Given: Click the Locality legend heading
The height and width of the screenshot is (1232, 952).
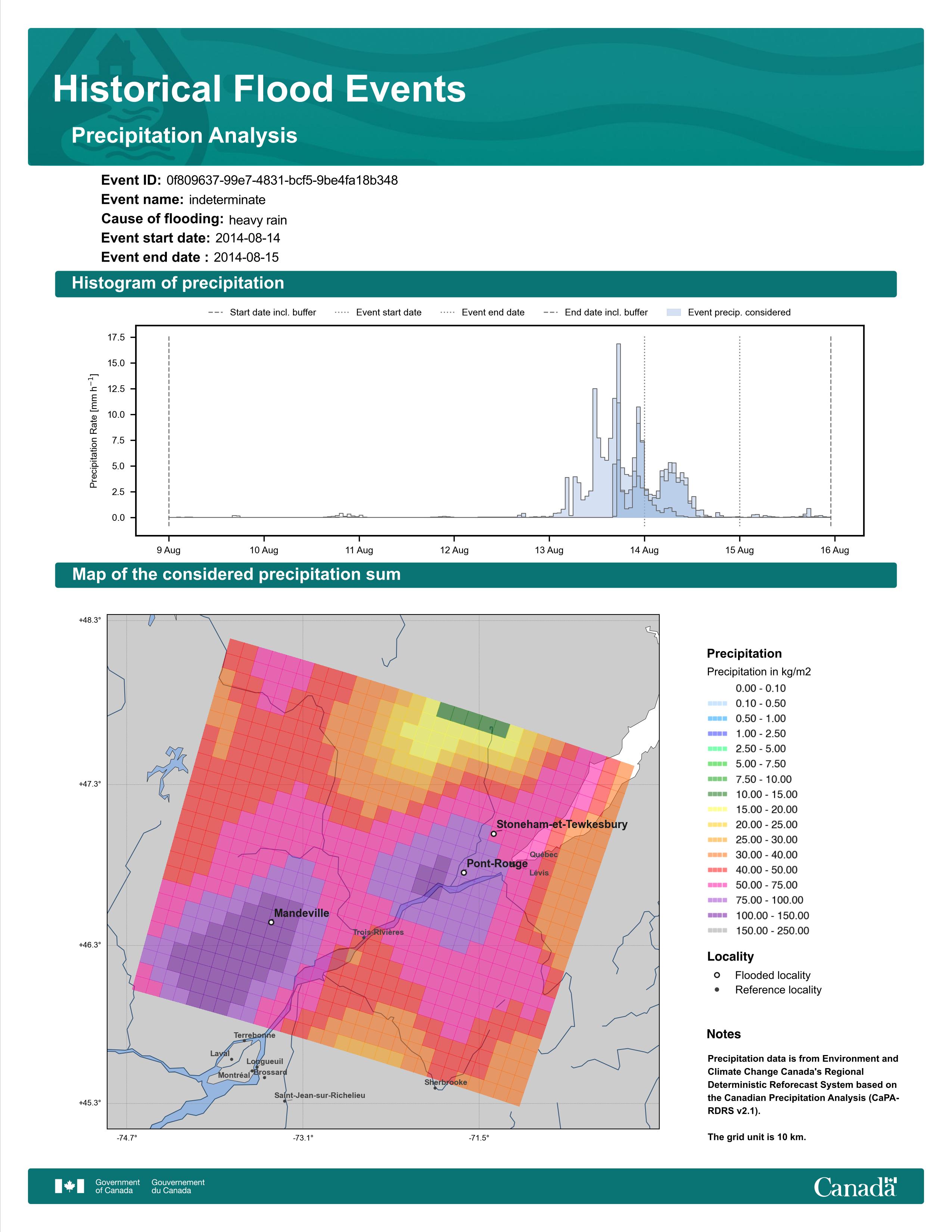Looking at the screenshot, I should coord(730,957).
